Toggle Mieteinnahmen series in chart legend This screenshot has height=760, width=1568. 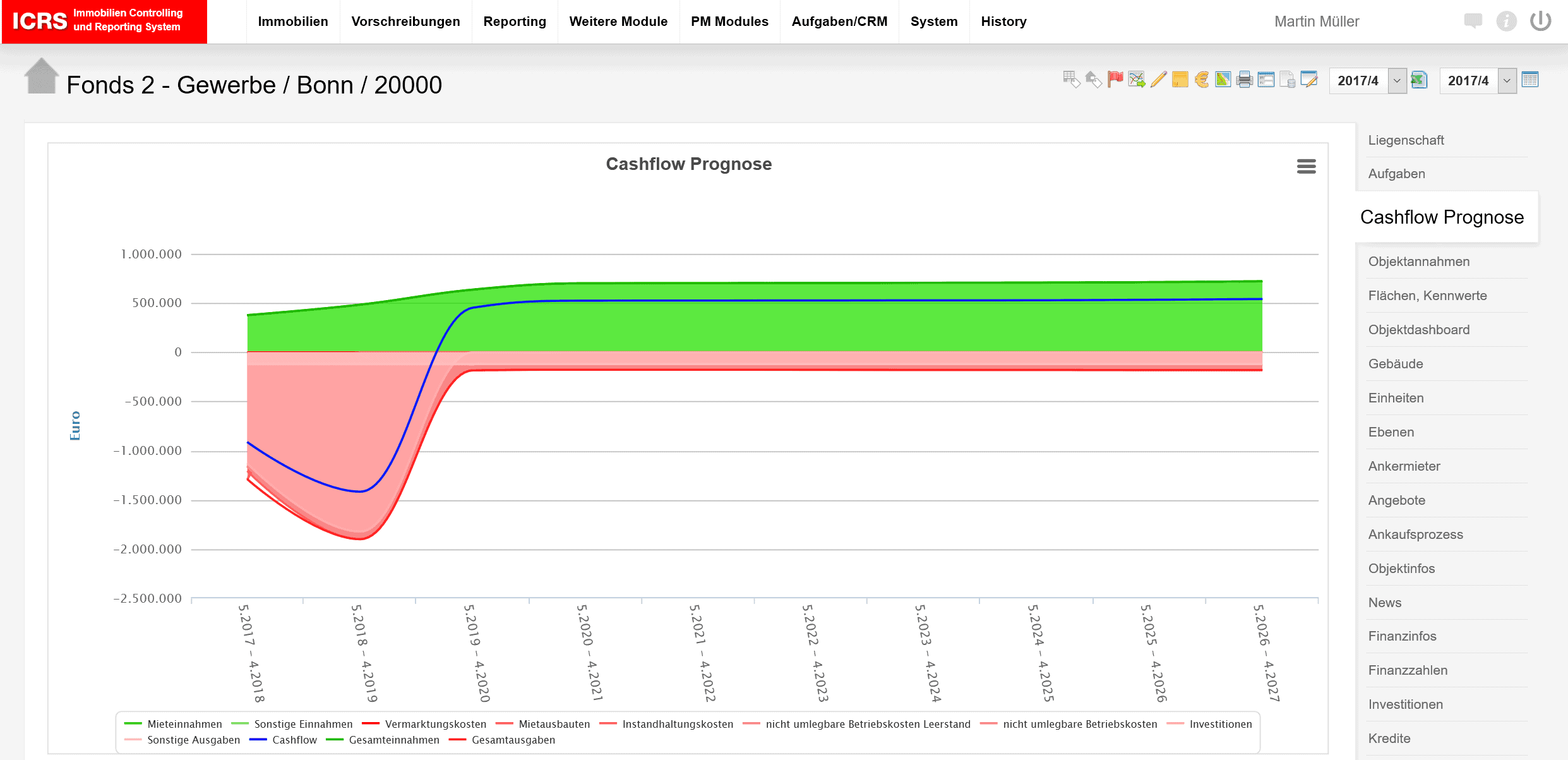pyautogui.click(x=184, y=724)
